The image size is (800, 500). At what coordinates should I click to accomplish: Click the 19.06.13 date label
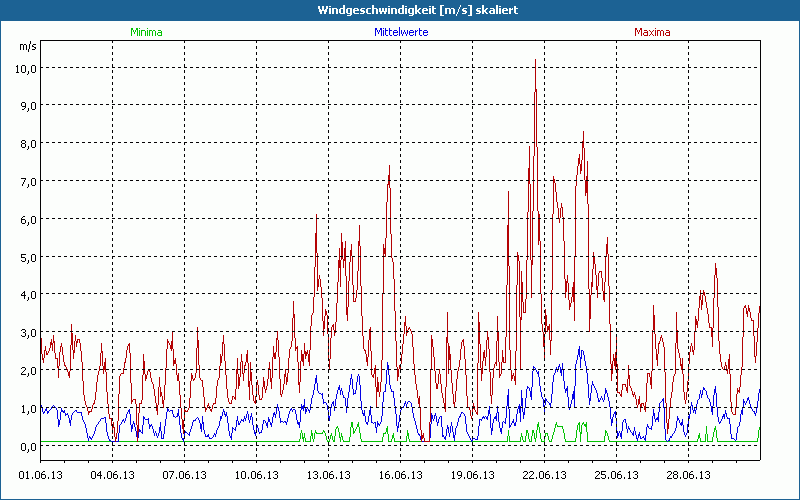coord(473,475)
